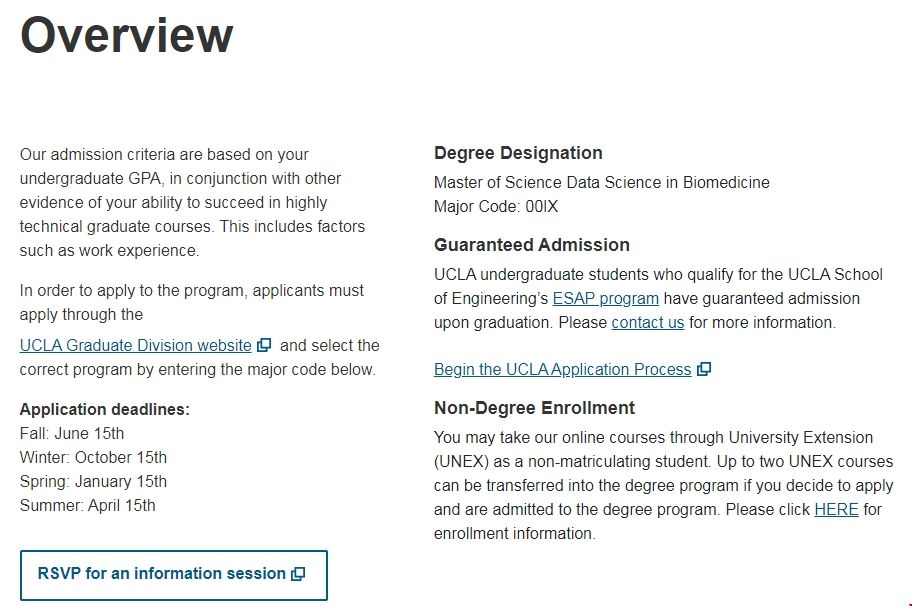
Task: Click the Winter: October 15th deadline
Action: tap(93, 457)
